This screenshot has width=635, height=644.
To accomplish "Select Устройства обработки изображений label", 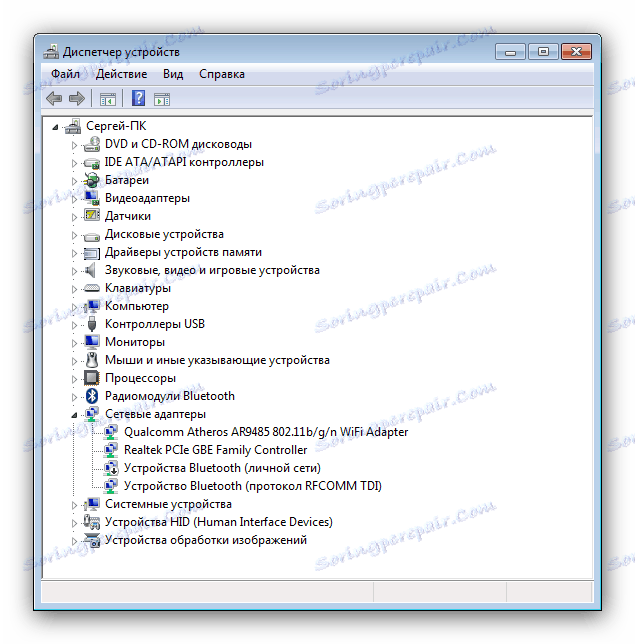I will tap(206, 540).
